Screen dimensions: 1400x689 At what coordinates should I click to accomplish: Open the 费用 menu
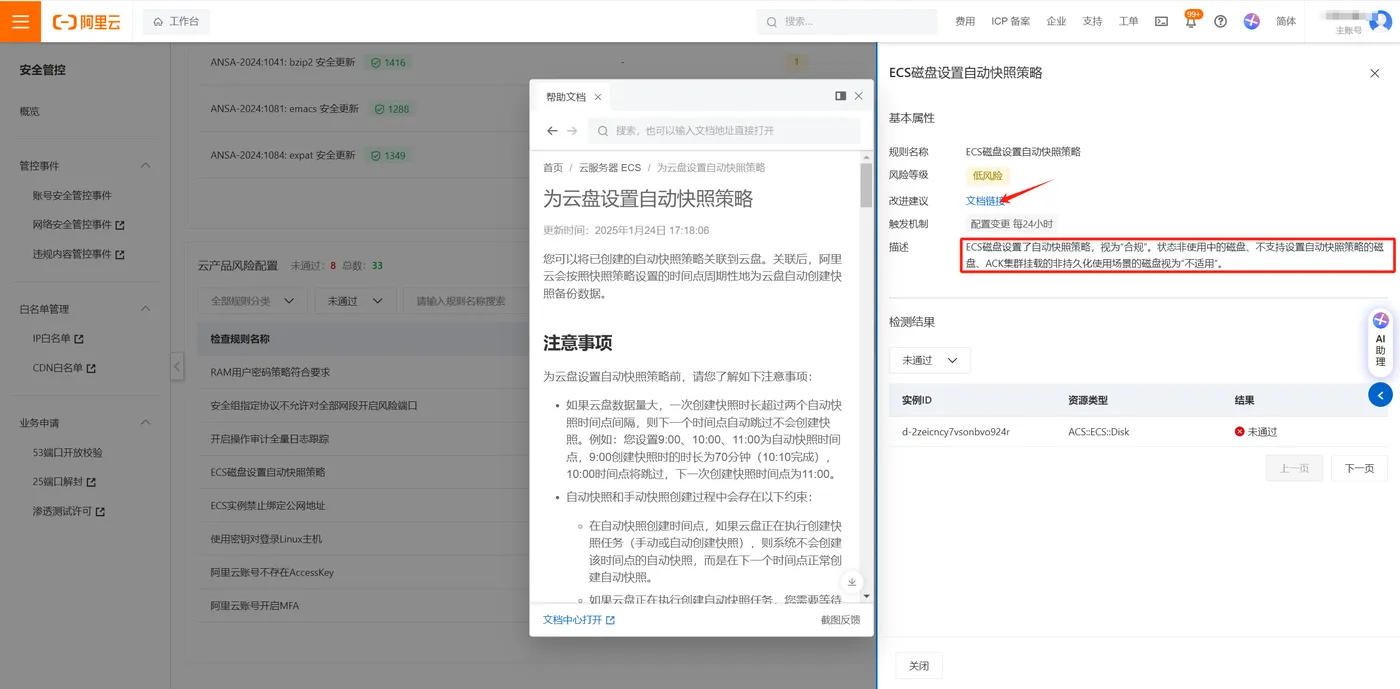click(965, 21)
